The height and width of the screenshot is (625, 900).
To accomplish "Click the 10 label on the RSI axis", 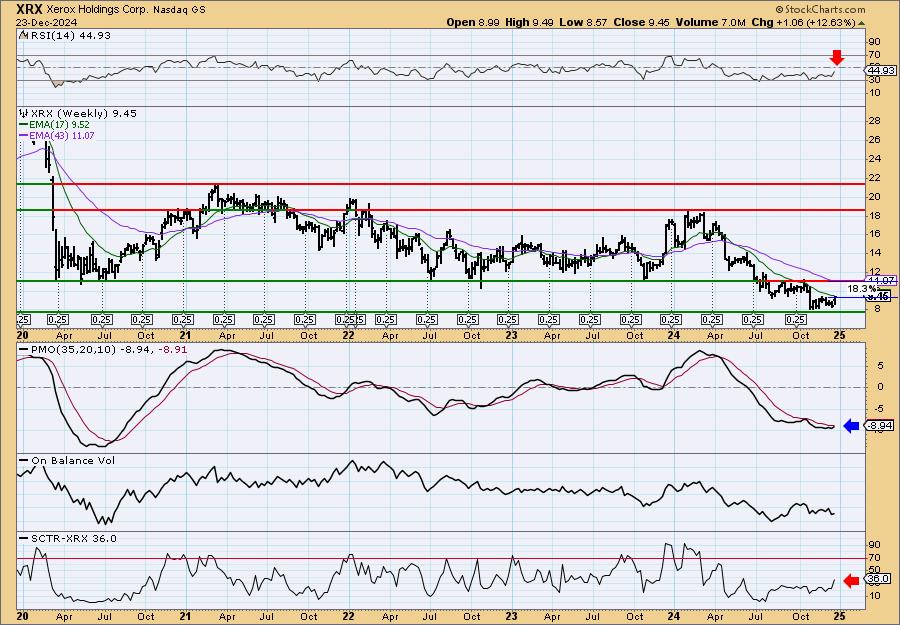I will point(874,93).
